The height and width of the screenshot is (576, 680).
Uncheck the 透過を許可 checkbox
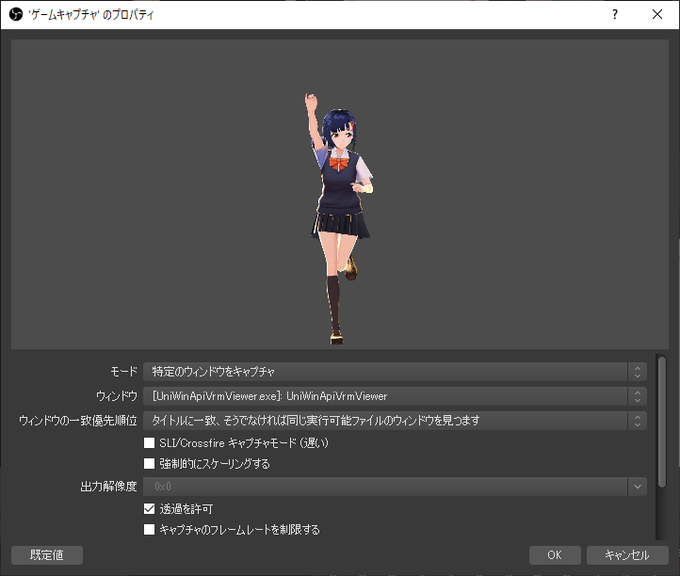(x=149, y=509)
